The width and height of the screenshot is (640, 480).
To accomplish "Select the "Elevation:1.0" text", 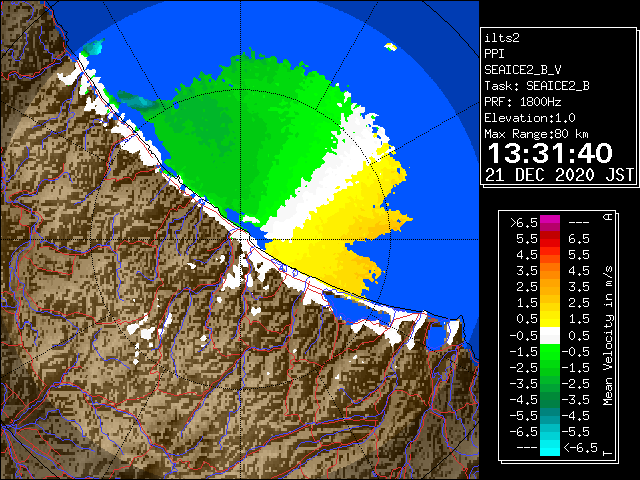I will (x=530, y=118).
